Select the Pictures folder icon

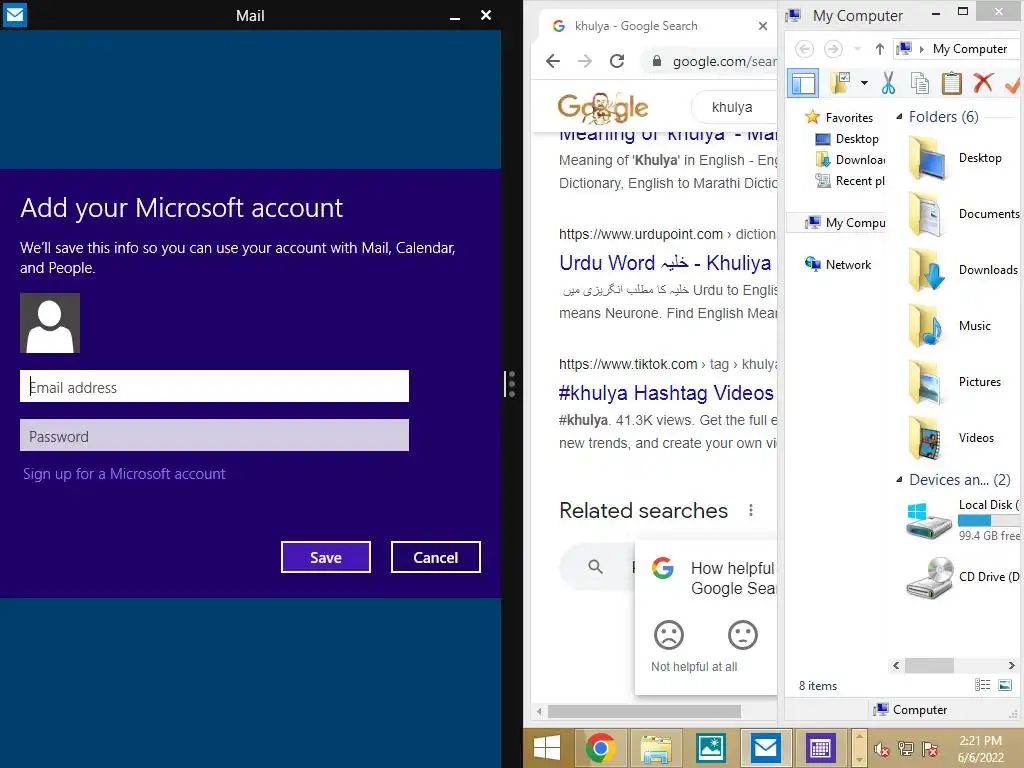coord(926,383)
